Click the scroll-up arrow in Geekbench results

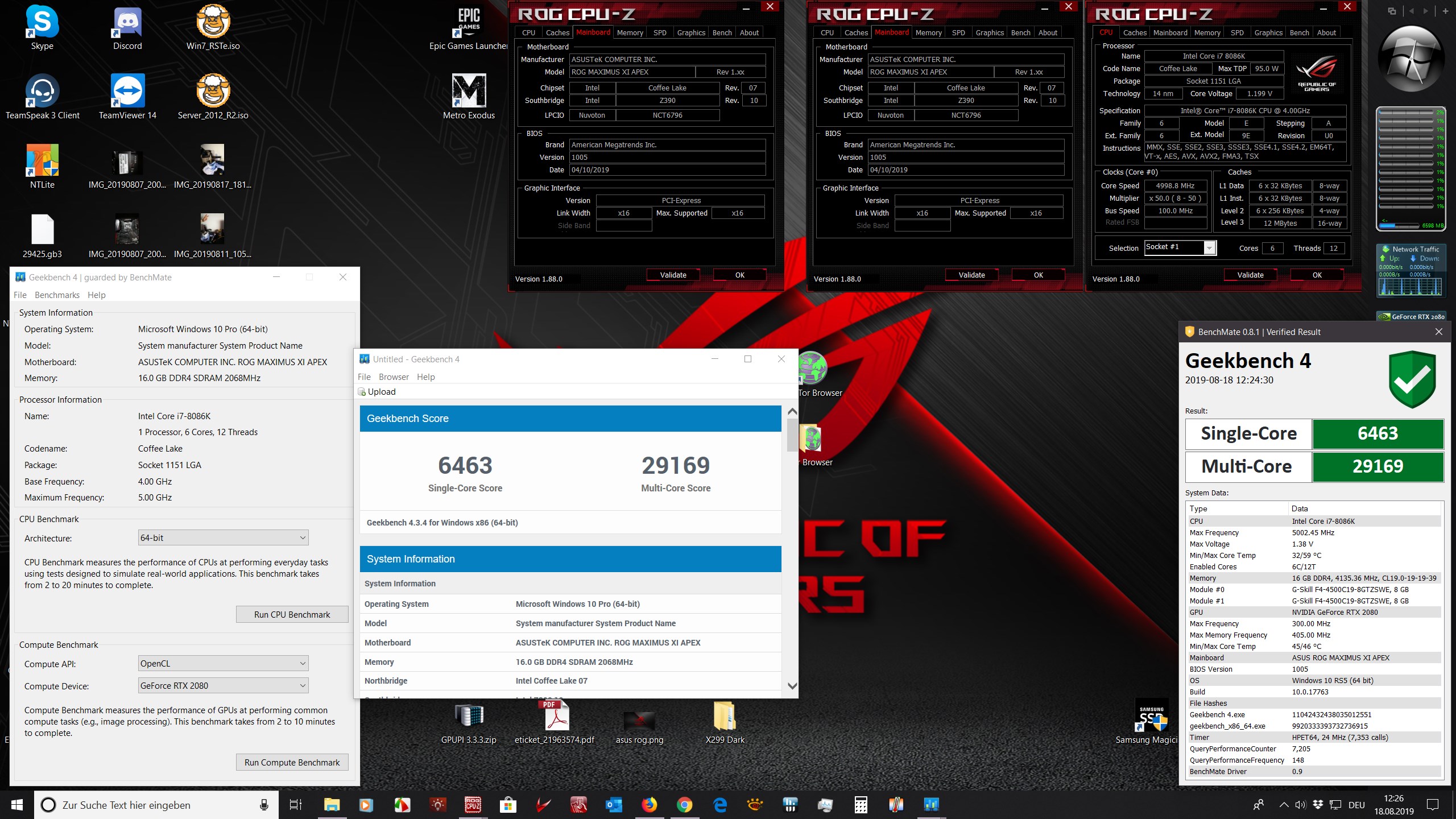click(792, 411)
